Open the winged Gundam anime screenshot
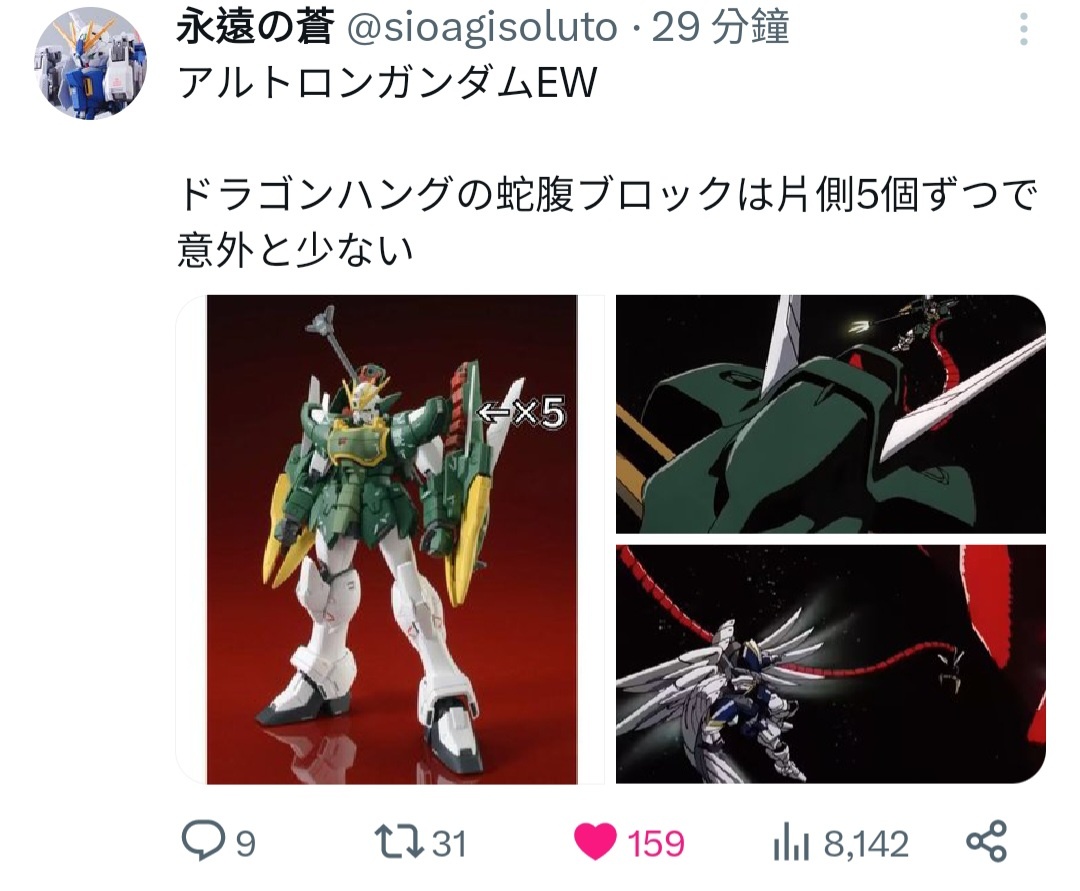 831,664
